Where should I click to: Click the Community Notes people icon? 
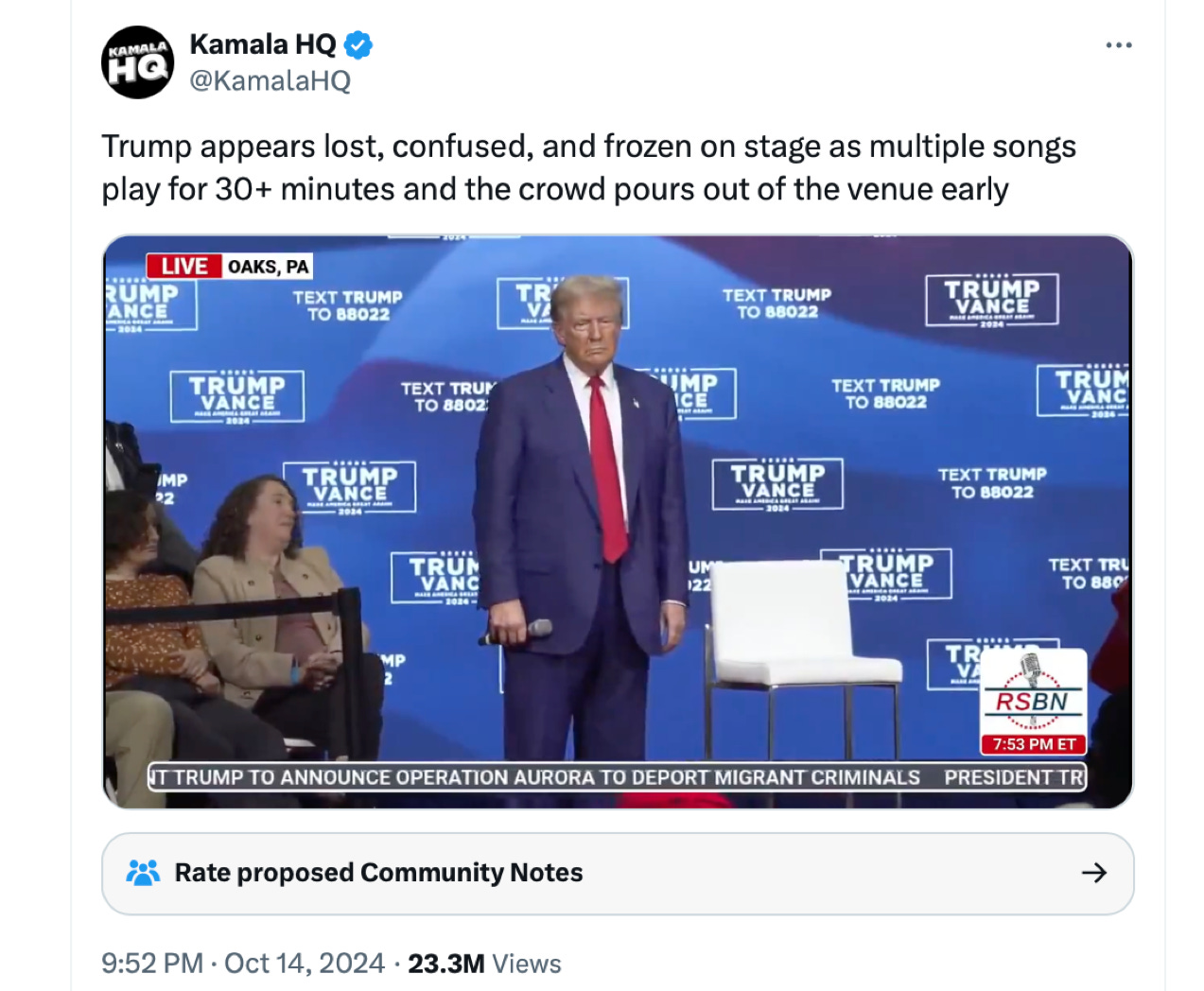[x=143, y=873]
